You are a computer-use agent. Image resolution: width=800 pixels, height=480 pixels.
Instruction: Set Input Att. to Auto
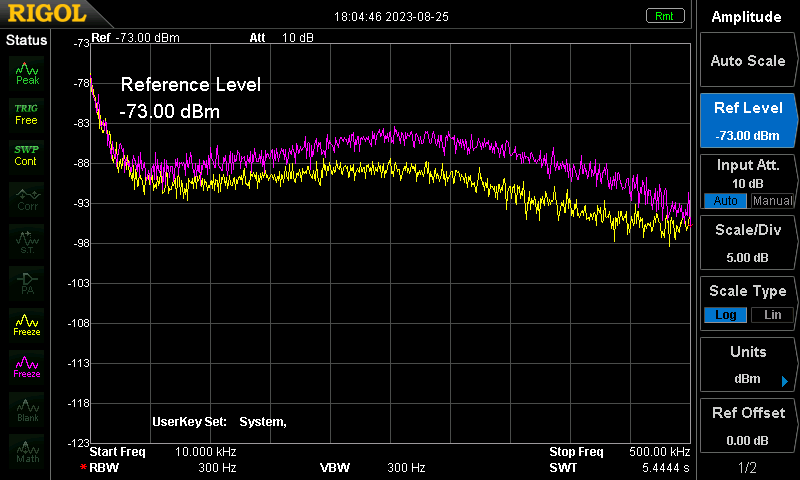pyautogui.click(x=725, y=201)
